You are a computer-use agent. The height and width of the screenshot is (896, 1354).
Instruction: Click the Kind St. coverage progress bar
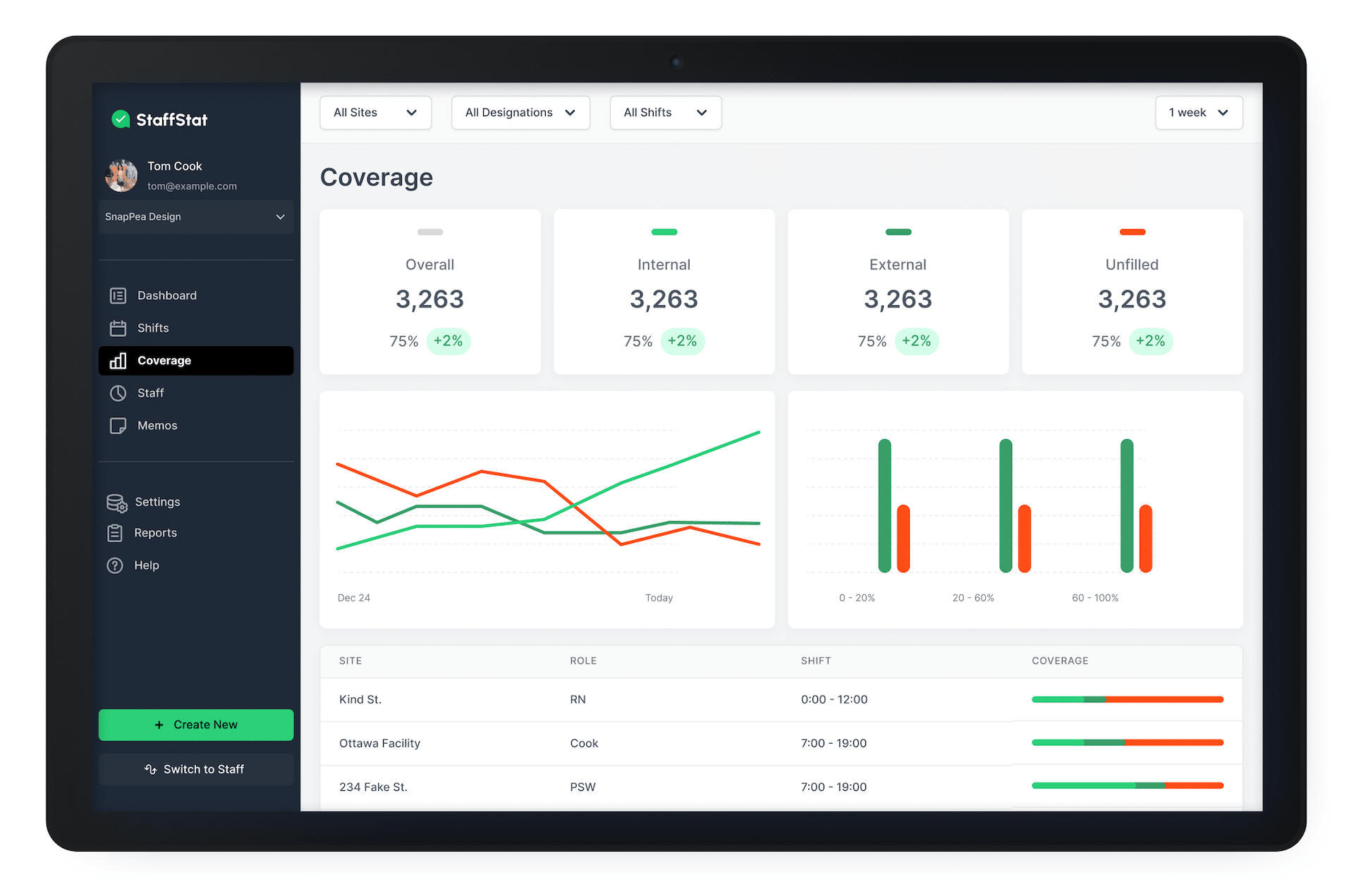(1127, 699)
